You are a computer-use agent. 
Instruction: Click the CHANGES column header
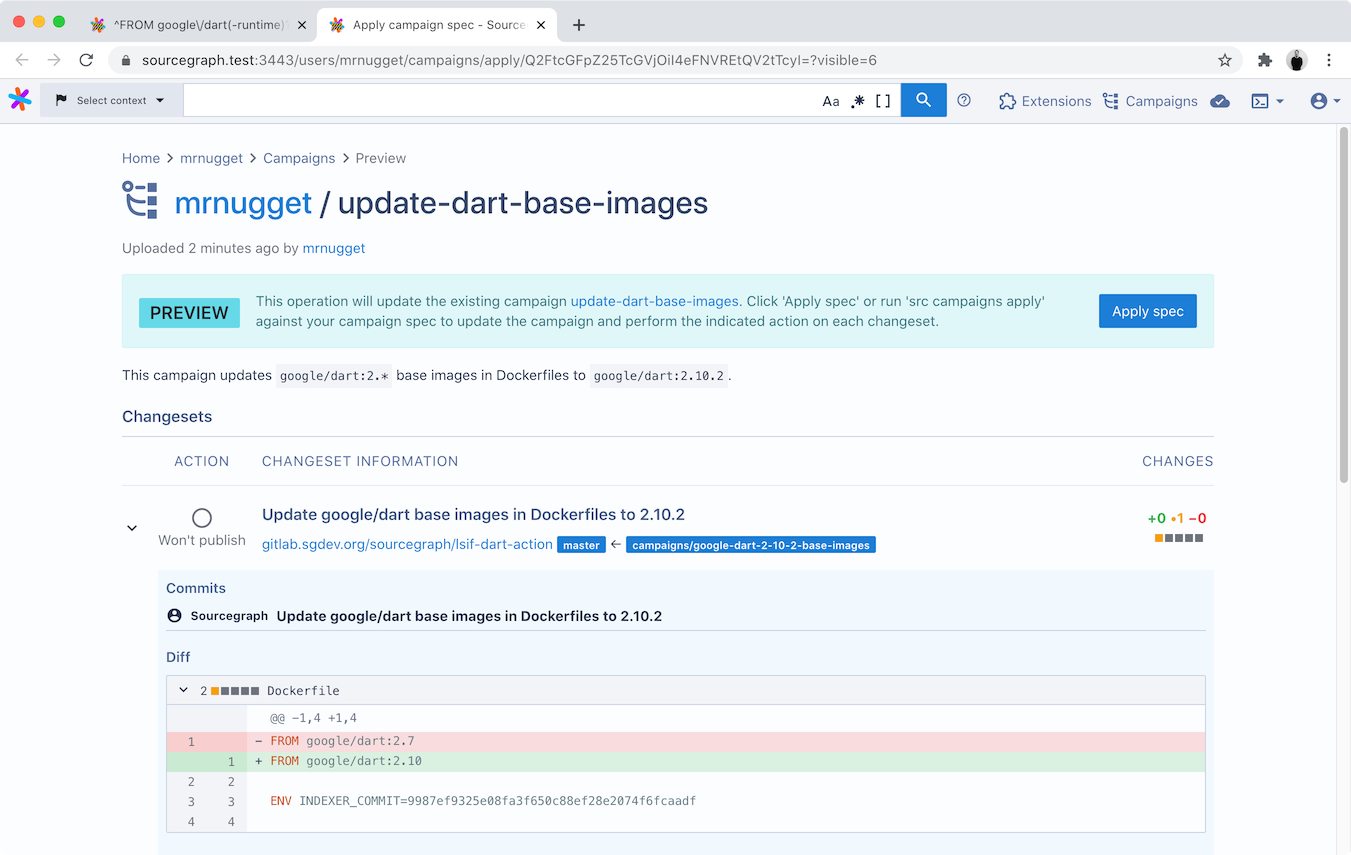(x=1178, y=461)
